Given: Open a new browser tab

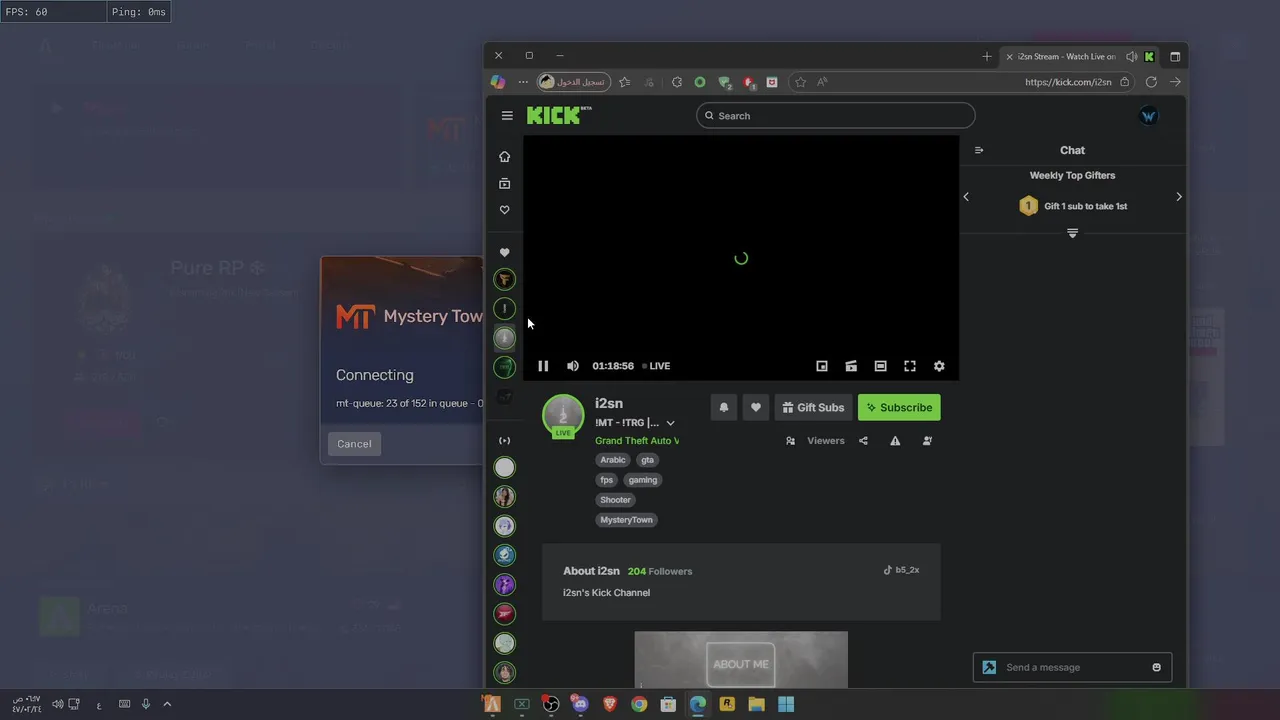Looking at the screenshot, I should (x=987, y=57).
